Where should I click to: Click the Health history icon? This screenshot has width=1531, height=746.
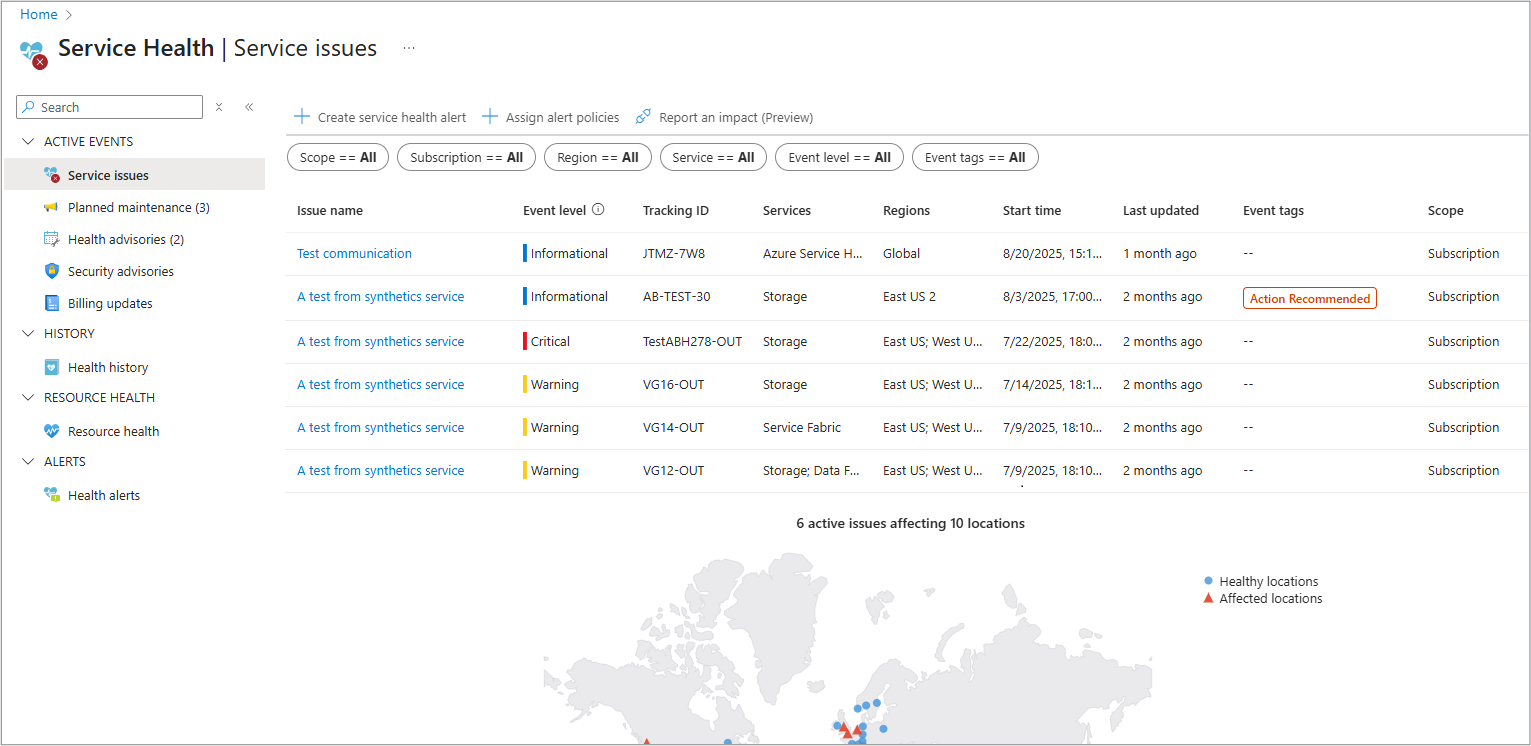click(x=52, y=367)
